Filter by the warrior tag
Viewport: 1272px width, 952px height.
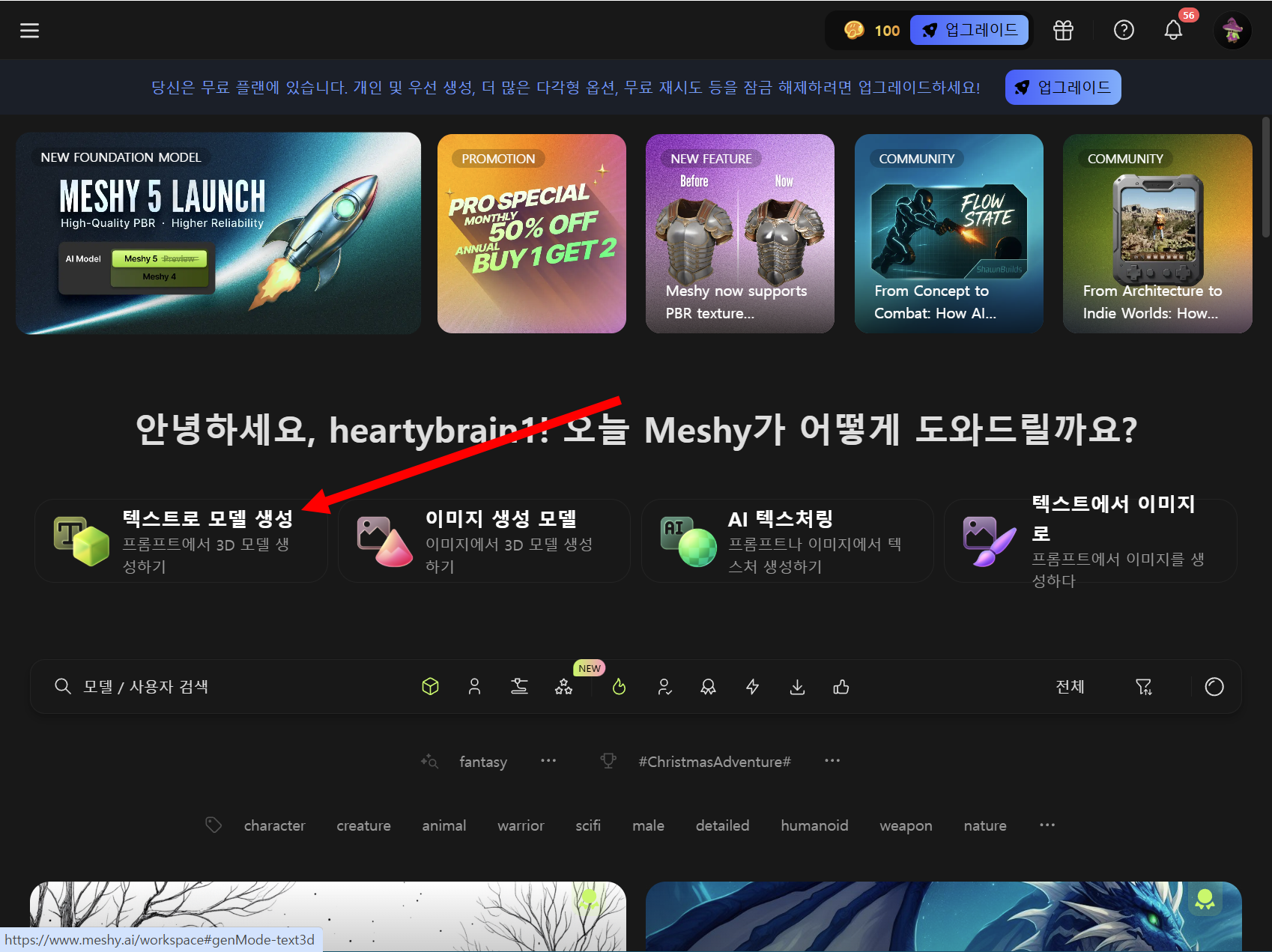tap(521, 825)
